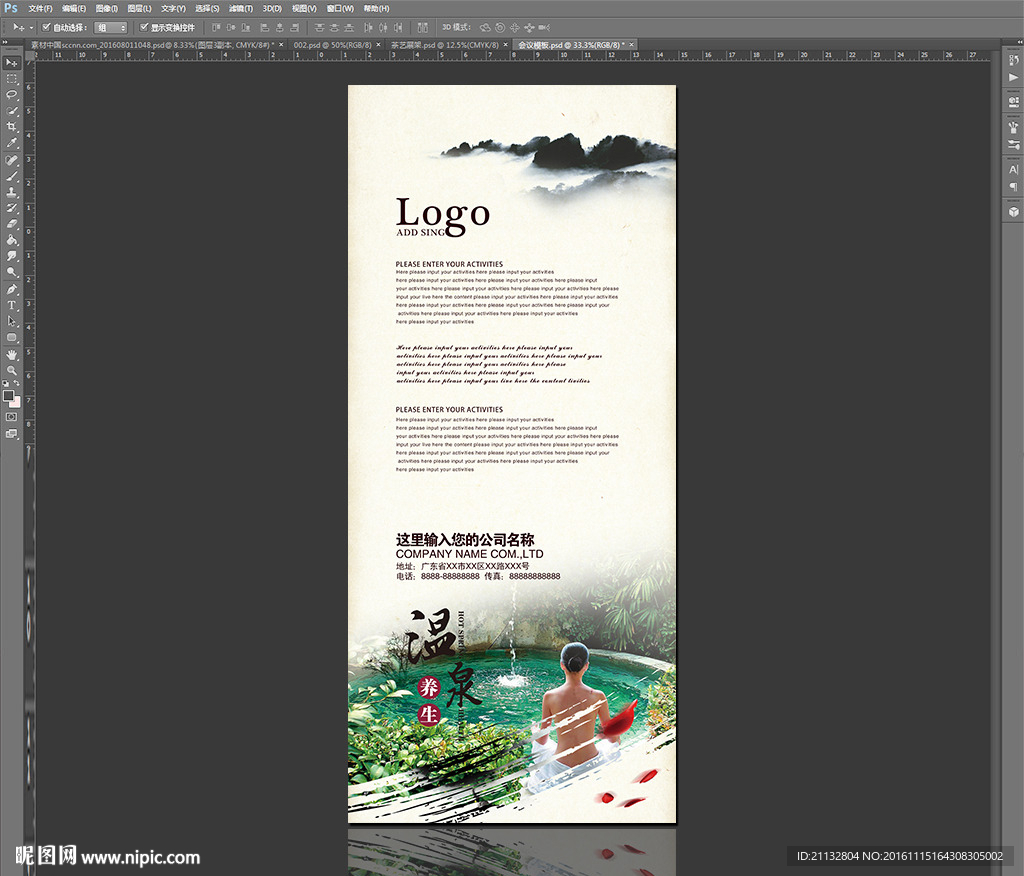The height and width of the screenshot is (876, 1024).
Task: Select the Smudge tool
Action: tap(12, 256)
